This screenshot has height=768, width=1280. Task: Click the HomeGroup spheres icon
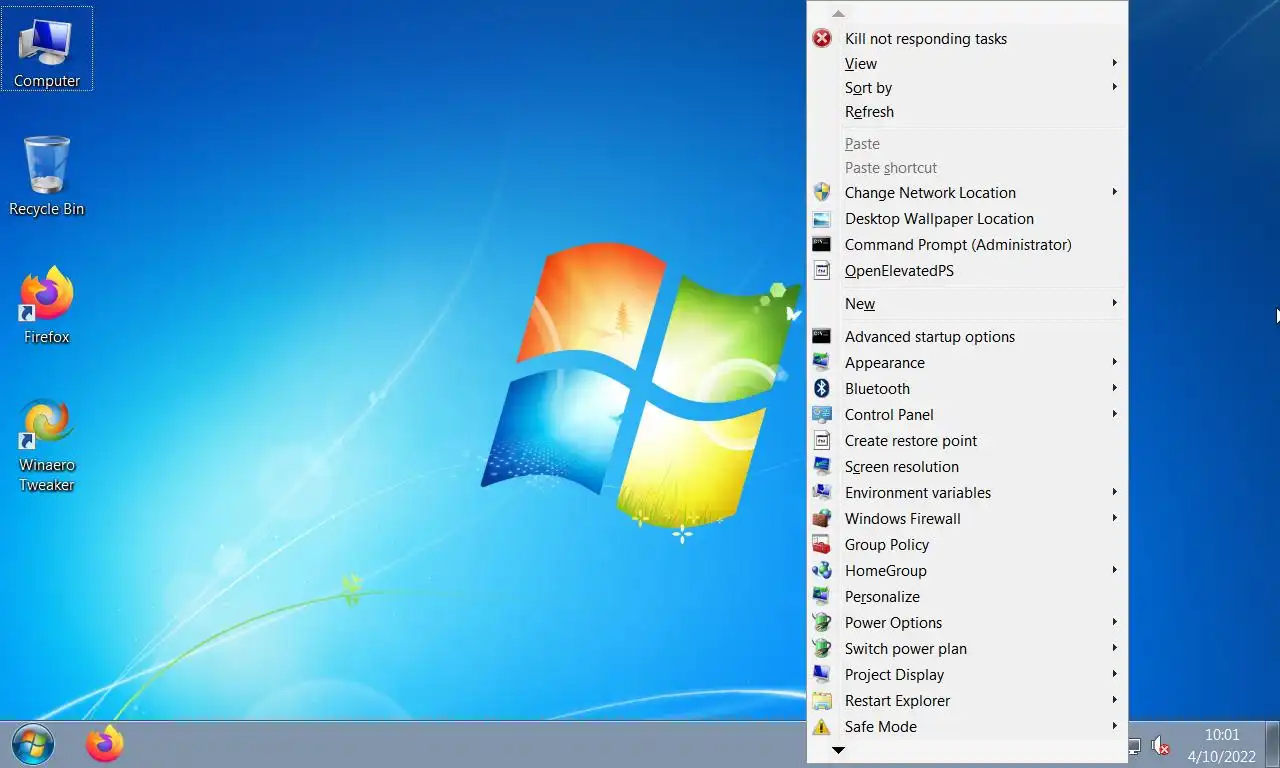(822, 570)
